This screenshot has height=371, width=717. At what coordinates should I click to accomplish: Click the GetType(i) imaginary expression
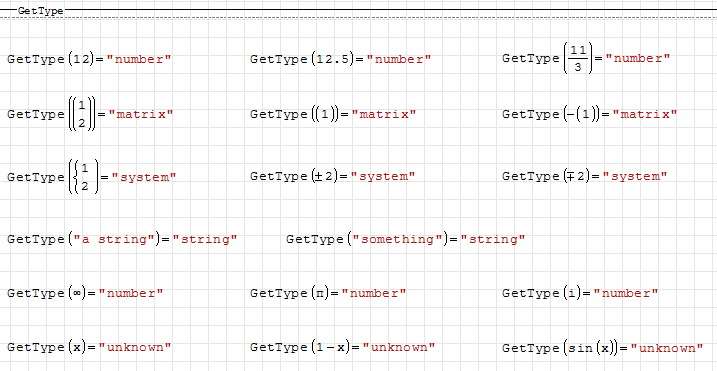click(580, 293)
